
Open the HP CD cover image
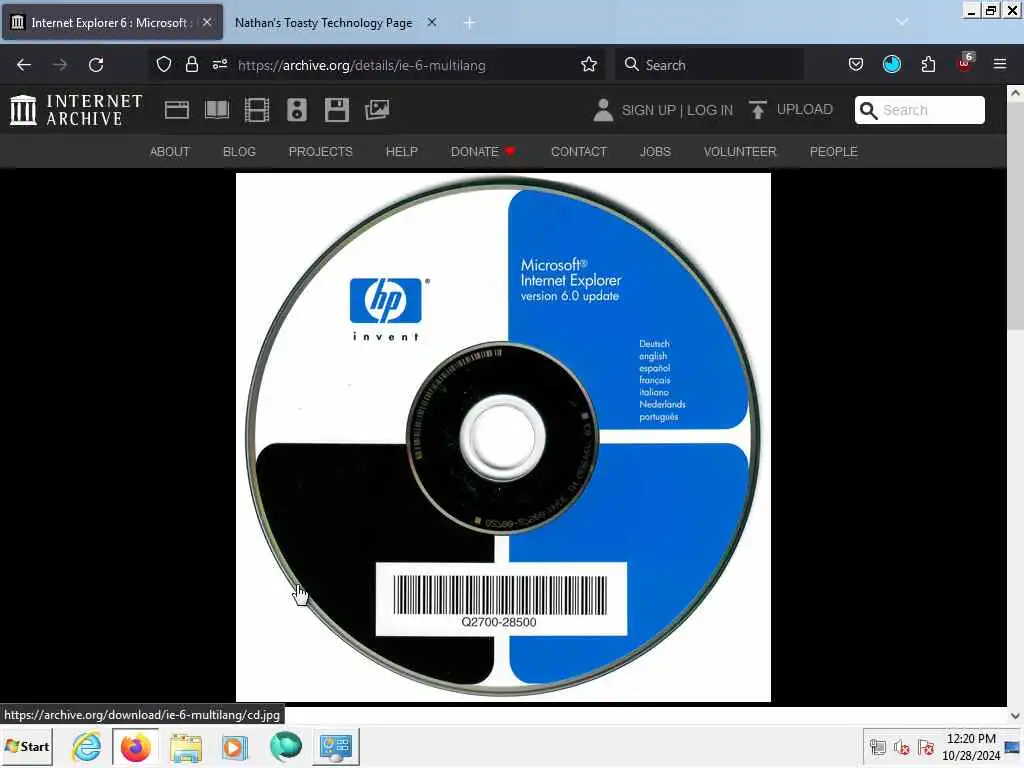[x=503, y=438]
